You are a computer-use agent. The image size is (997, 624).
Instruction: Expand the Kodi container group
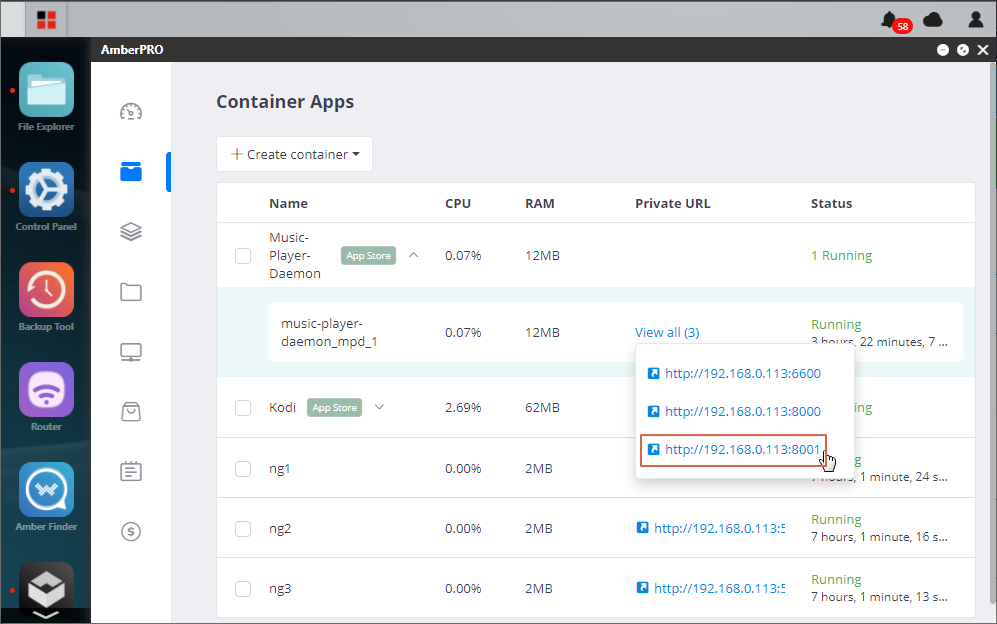pos(380,407)
